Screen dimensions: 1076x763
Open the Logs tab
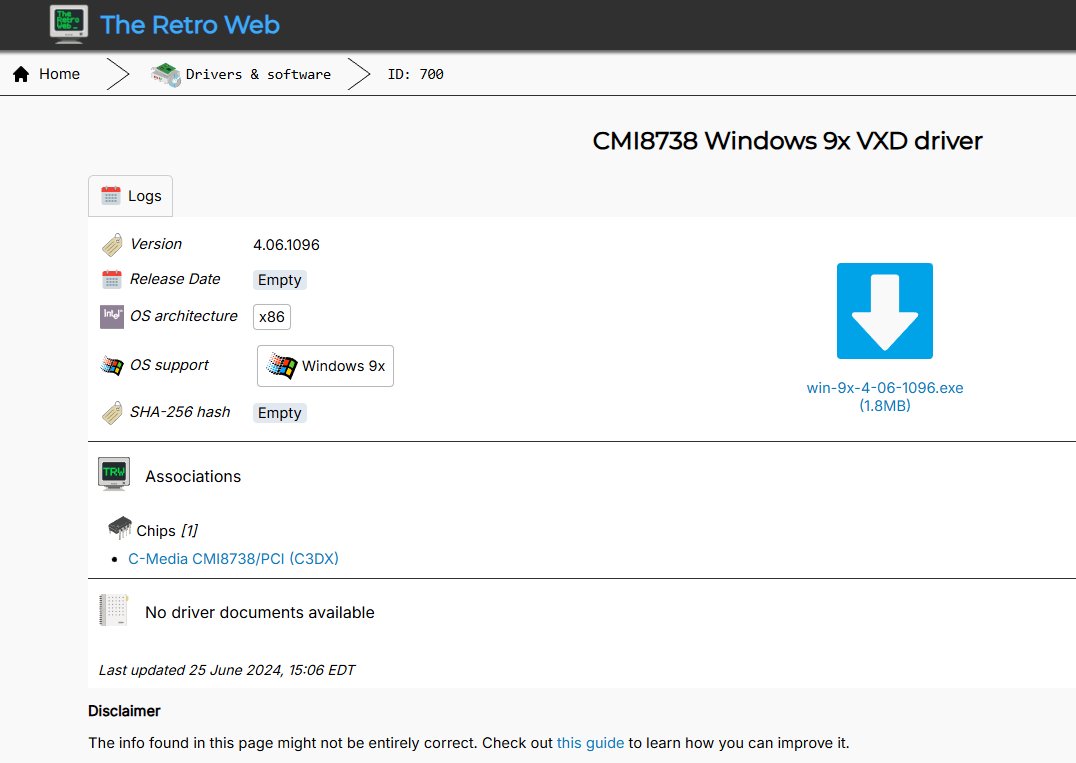click(x=130, y=196)
